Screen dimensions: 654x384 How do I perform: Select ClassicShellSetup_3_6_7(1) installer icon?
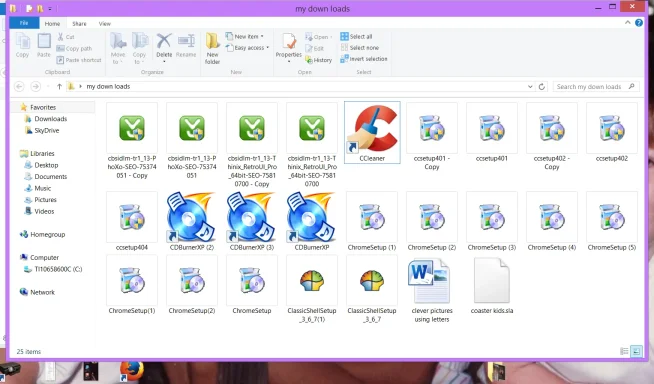pyautogui.click(x=312, y=281)
